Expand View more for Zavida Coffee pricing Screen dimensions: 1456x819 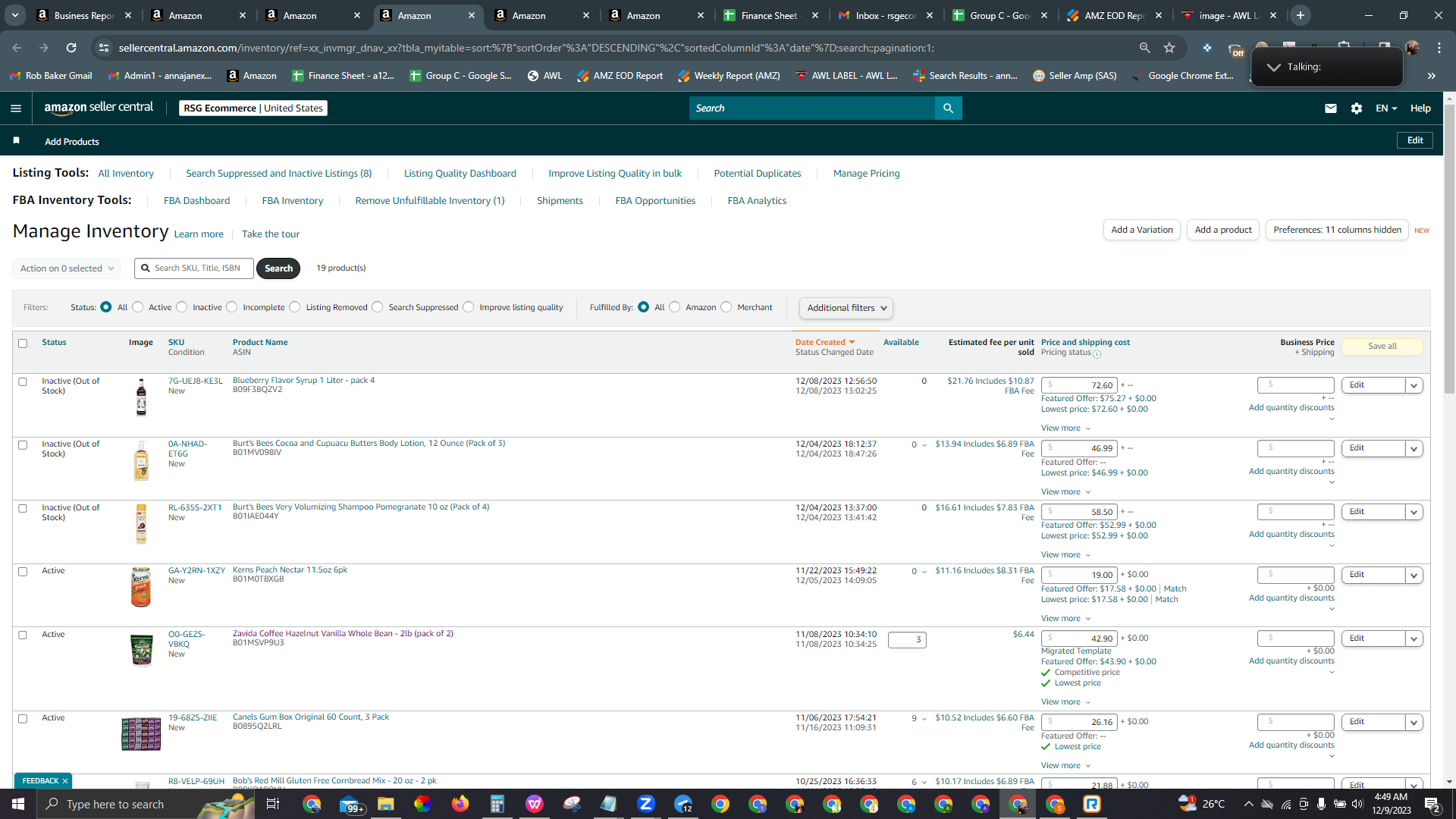(x=1065, y=702)
